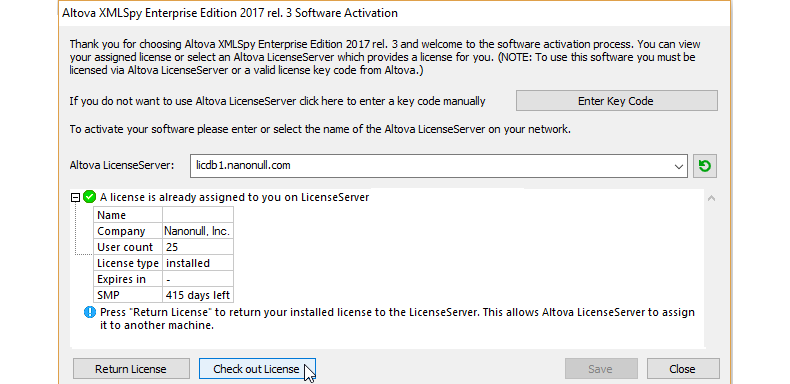Select the SMP value 415 days left
The width and height of the screenshot is (790, 384).
coord(198,295)
